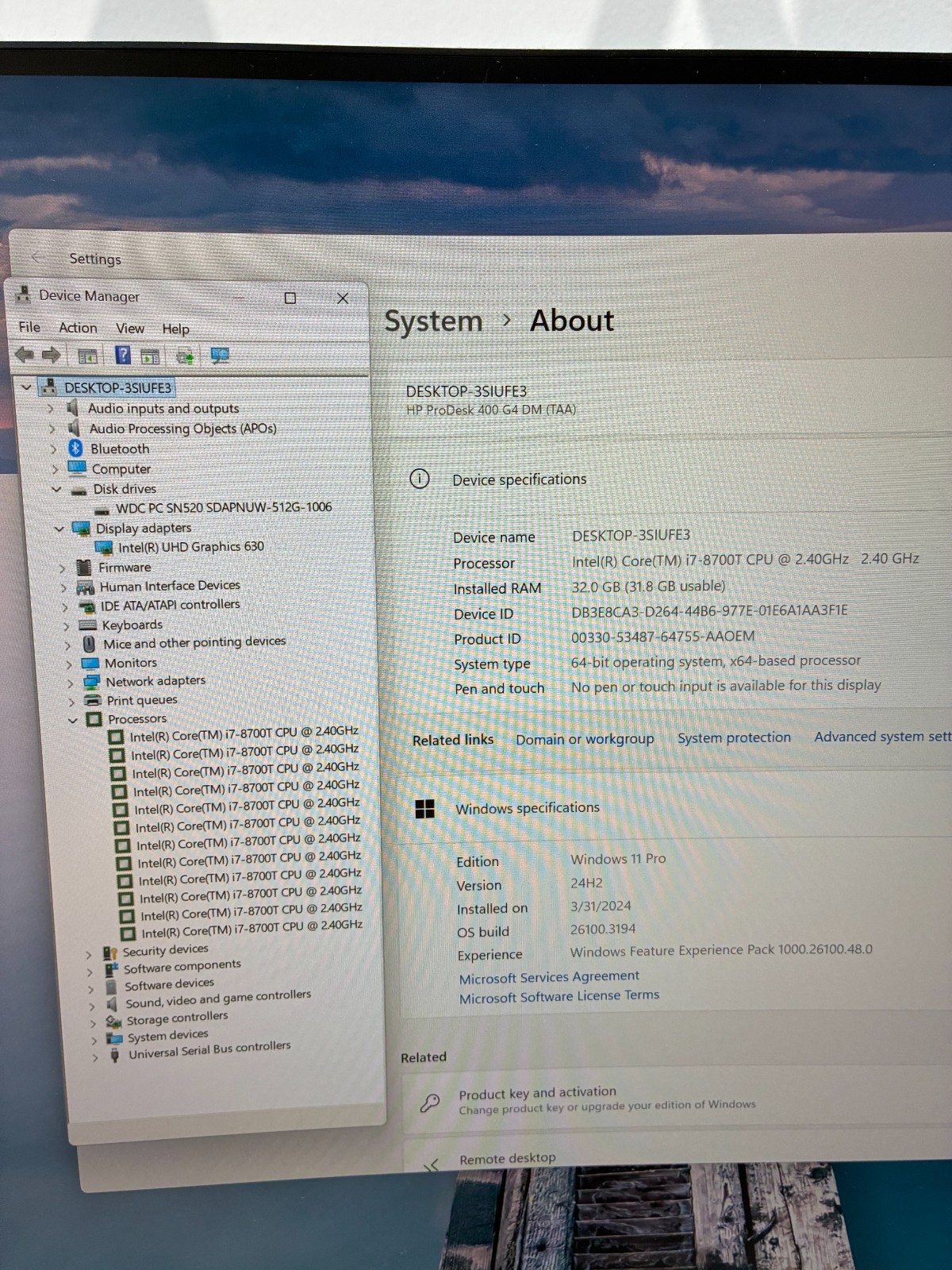Viewport: 952px width, 1270px height.
Task: Open the Help menu
Action: click(175, 329)
